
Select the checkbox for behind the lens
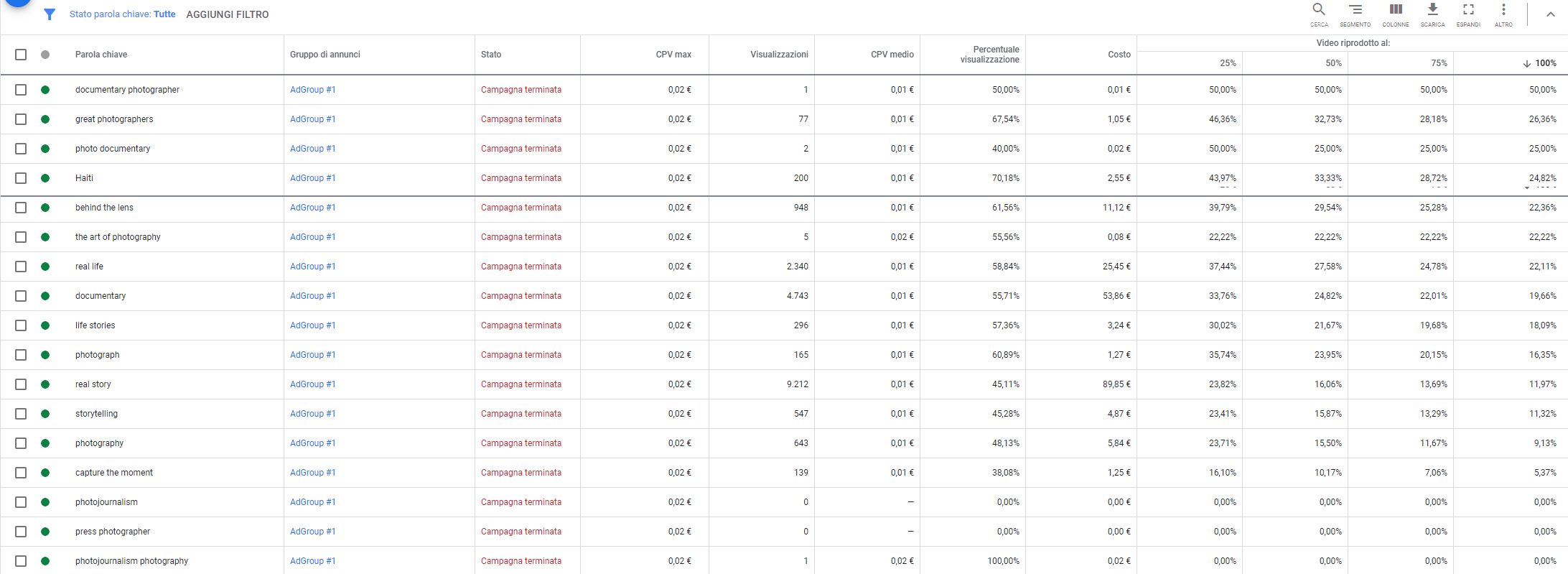(x=21, y=208)
